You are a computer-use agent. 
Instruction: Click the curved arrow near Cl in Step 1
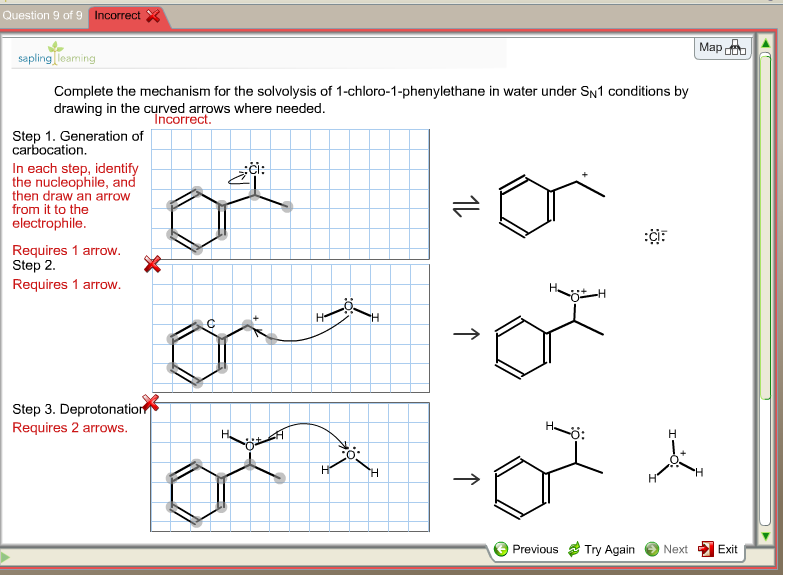(237, 177)
